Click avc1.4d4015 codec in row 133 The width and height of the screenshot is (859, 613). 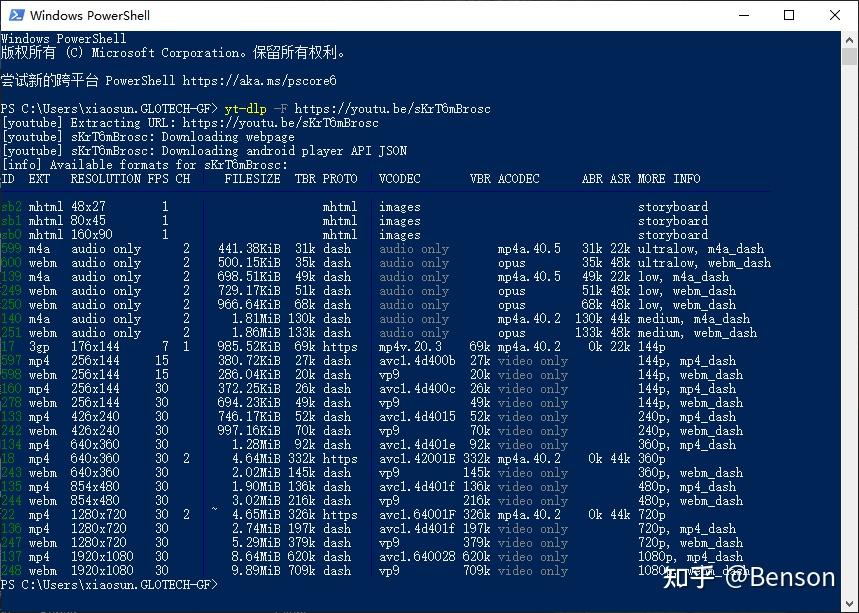click(417, 417)
